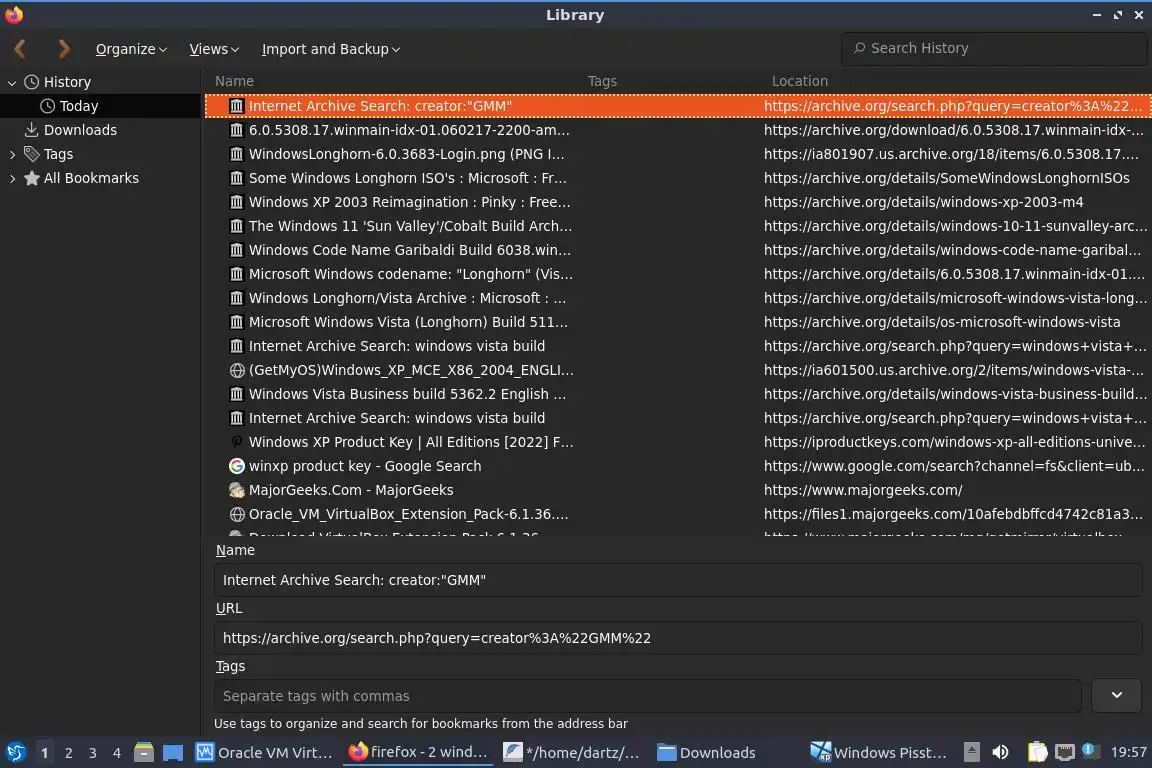This screenshot has height=768, width=1152.
Task: Select 'Windows XP Product Key | All Editions' entry
Action: (x=678, y=442)
